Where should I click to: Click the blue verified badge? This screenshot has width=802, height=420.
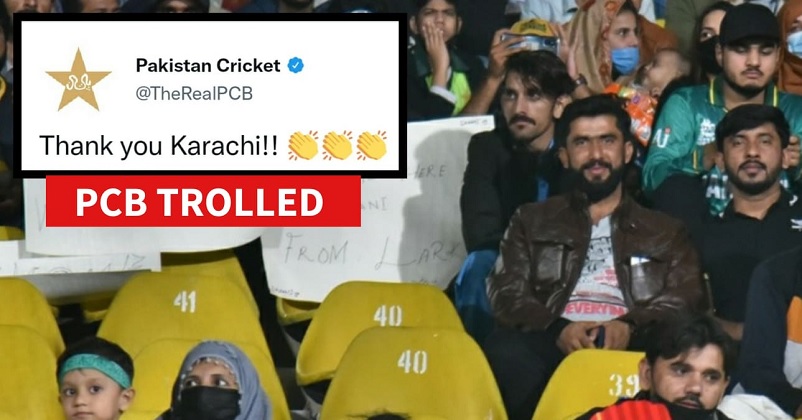[x=296, y=65]
